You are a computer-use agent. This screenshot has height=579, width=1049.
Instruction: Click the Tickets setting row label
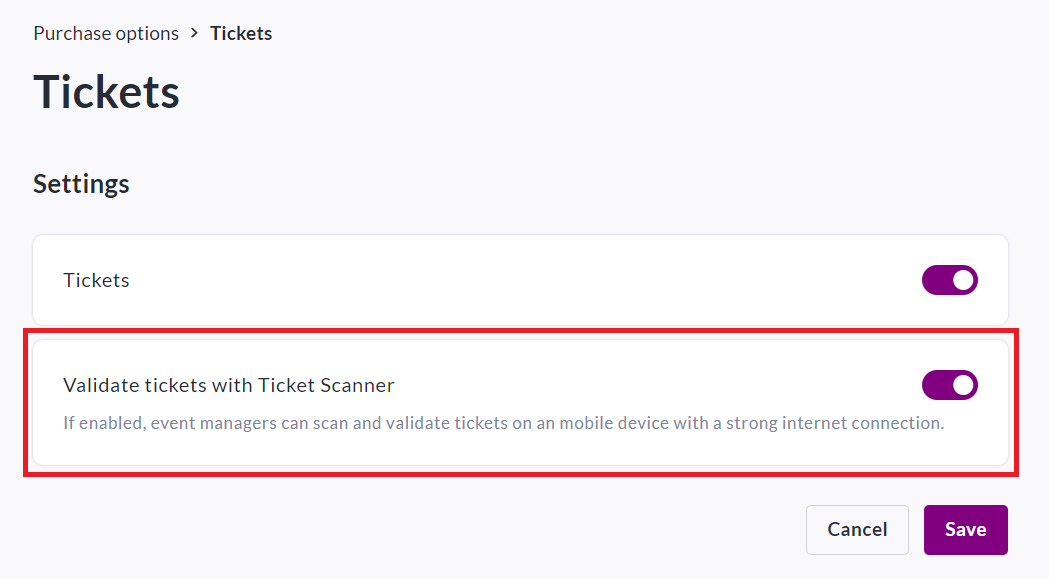(x=96, y=280)
